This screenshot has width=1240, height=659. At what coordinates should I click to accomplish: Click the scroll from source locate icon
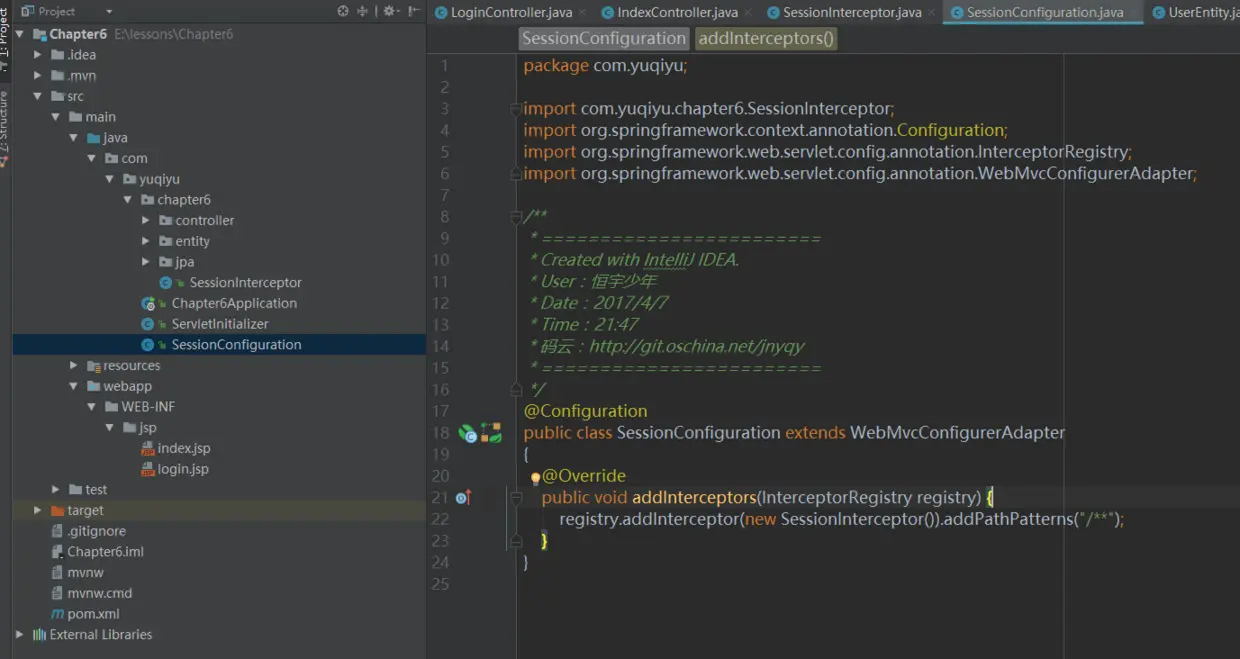click(343, 11)
